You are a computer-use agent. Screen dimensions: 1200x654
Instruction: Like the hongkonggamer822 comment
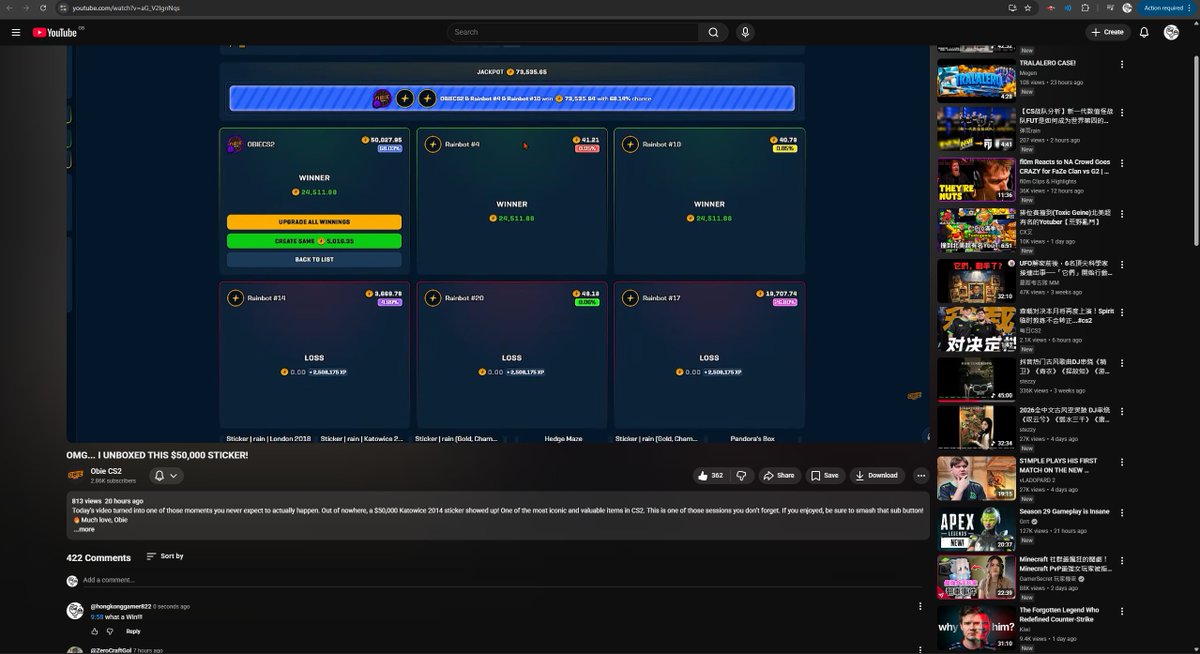pos(95,631)
